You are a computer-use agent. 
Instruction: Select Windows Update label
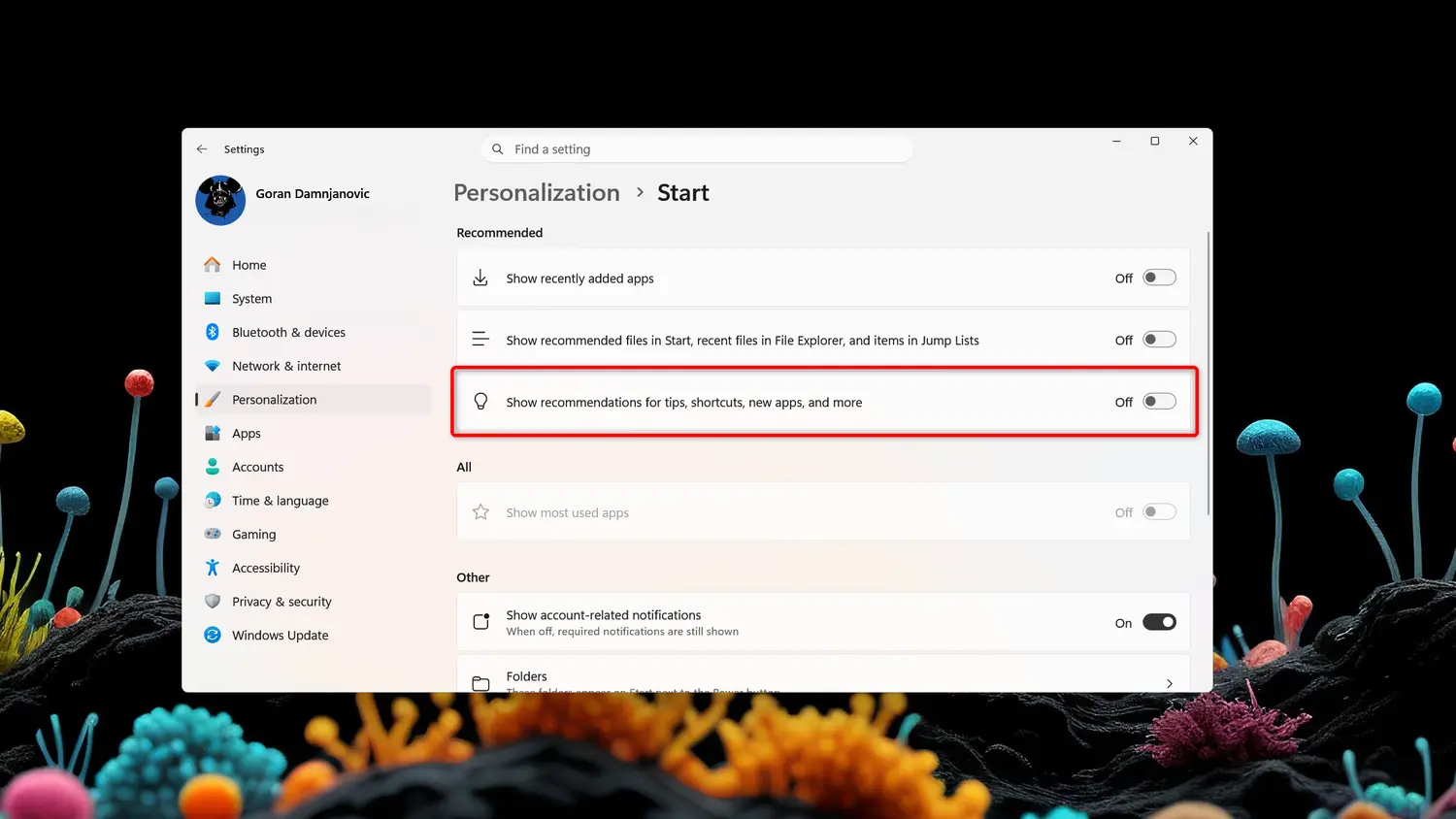(x=281, y=636)
